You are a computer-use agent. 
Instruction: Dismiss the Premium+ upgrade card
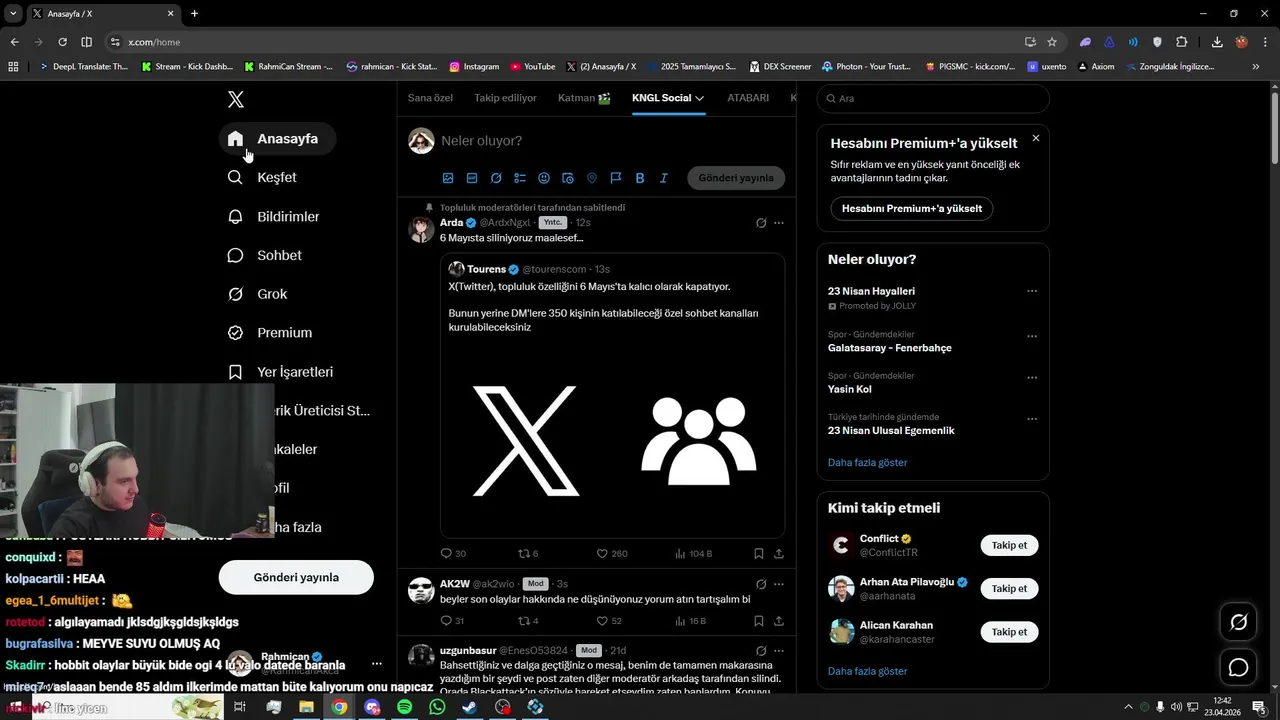tap(1036, 138)
